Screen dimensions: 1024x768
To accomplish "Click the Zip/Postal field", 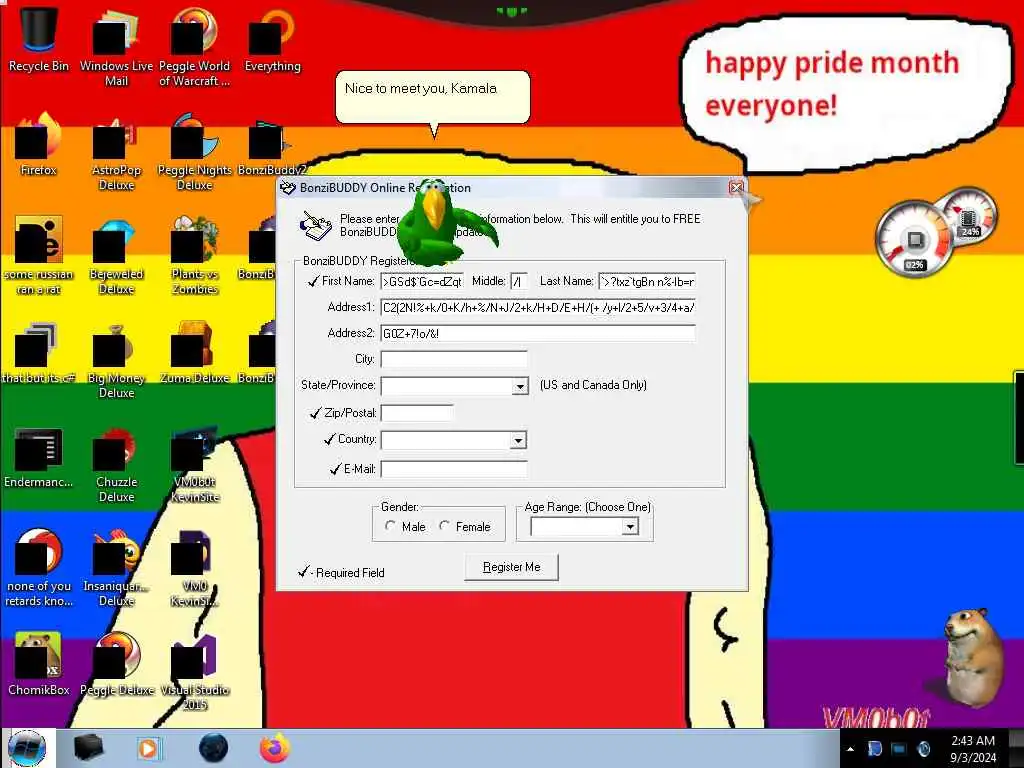I will pyautogui.click(x=417, y=413).
